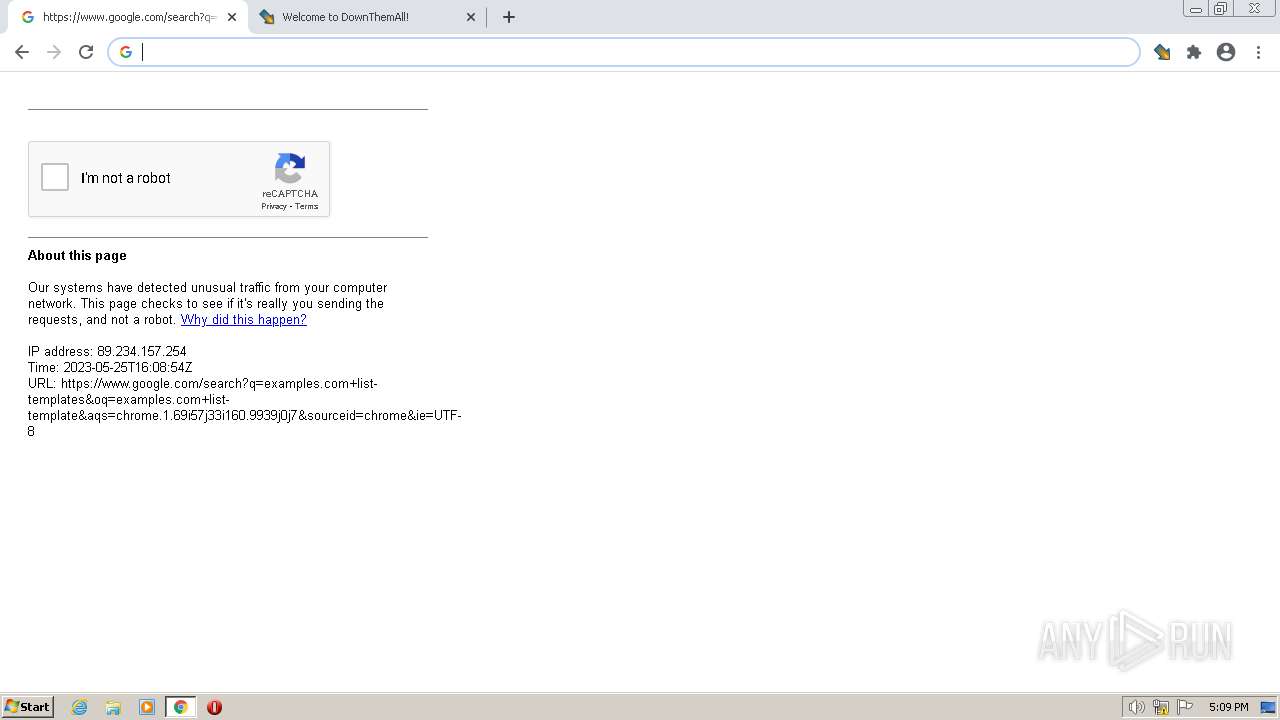Open the DownThemAll extension icon
1280x720 pixels.
click(x=1162, y=52)
